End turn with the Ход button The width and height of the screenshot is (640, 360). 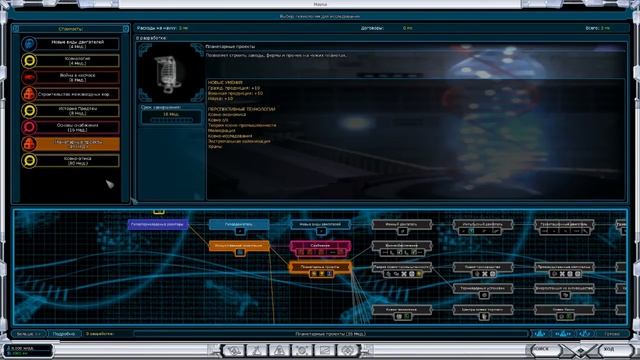point(616,350)
